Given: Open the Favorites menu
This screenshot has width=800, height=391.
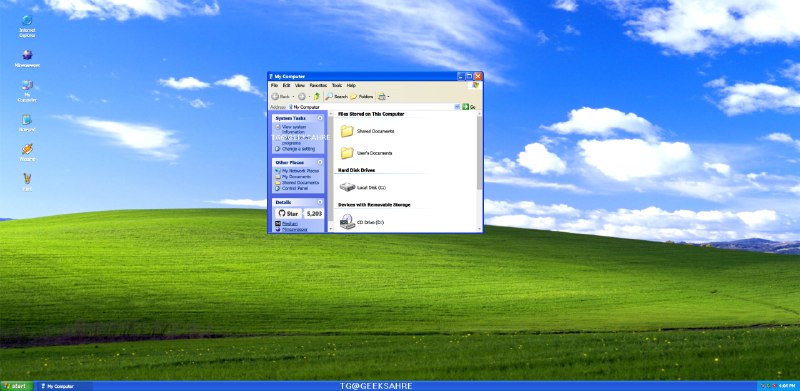Looking at the screenshot, I should coord(318,85).
